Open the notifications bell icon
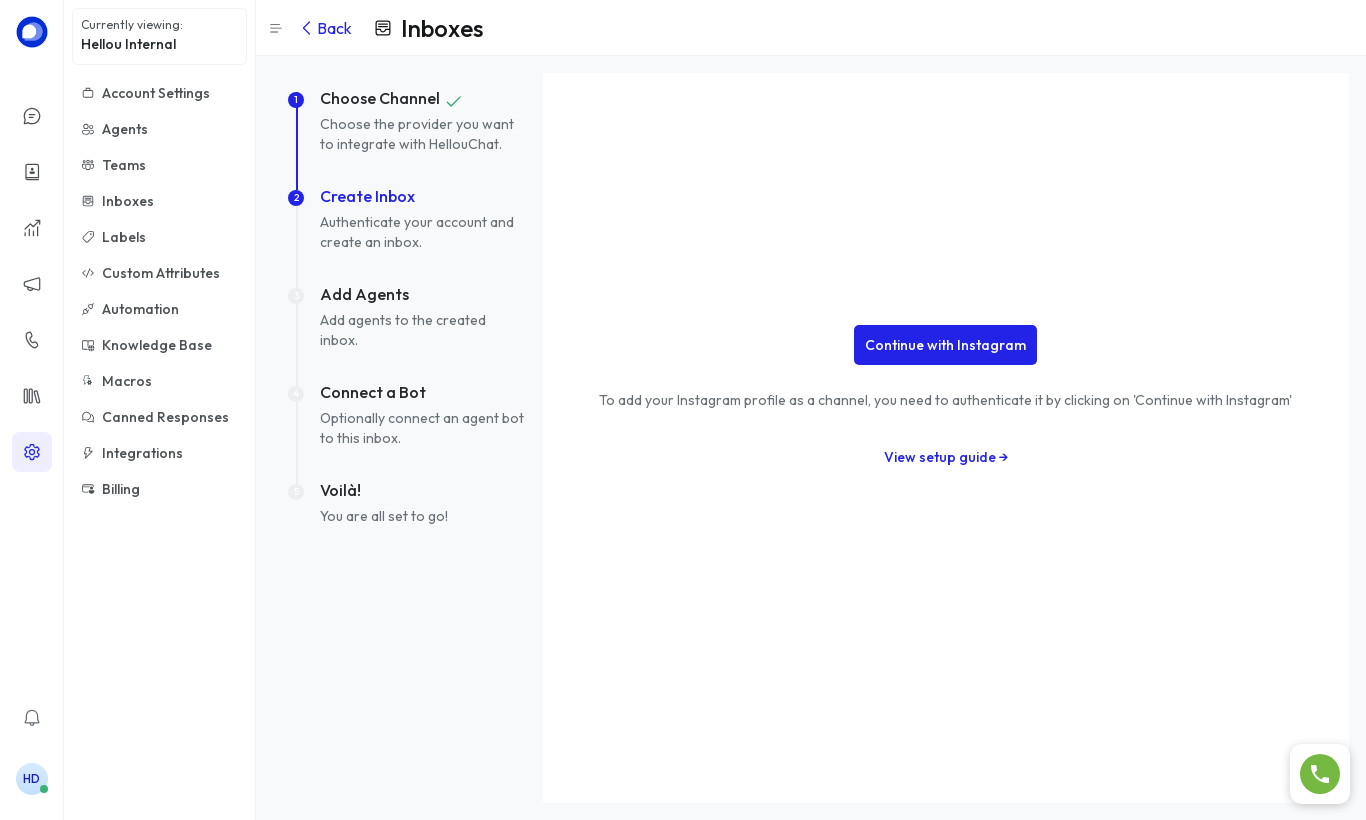Viewport: 1366px width, 820px height. pyautogui.click(x=32, y=718)
